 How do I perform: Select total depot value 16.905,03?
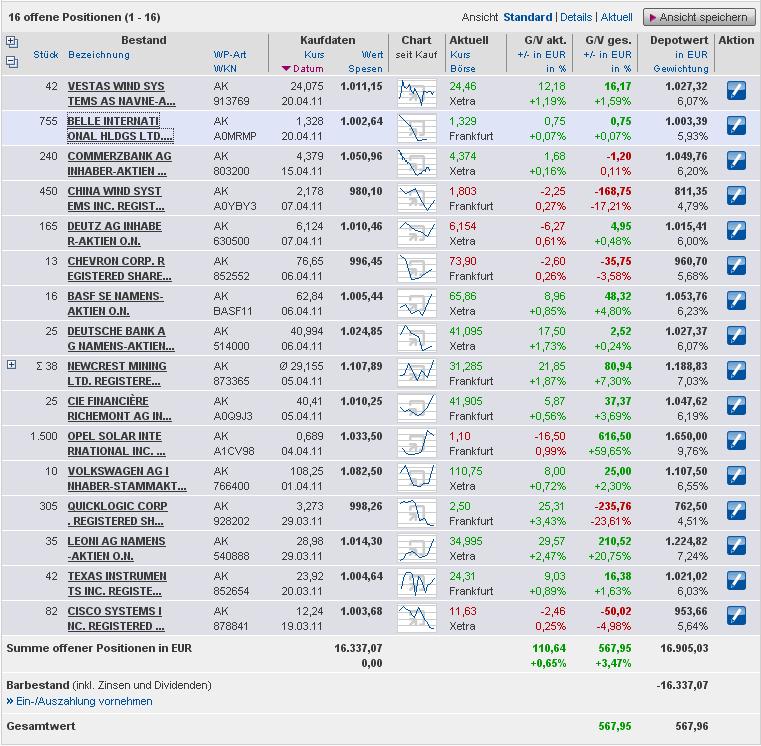(x=684, y=648)
